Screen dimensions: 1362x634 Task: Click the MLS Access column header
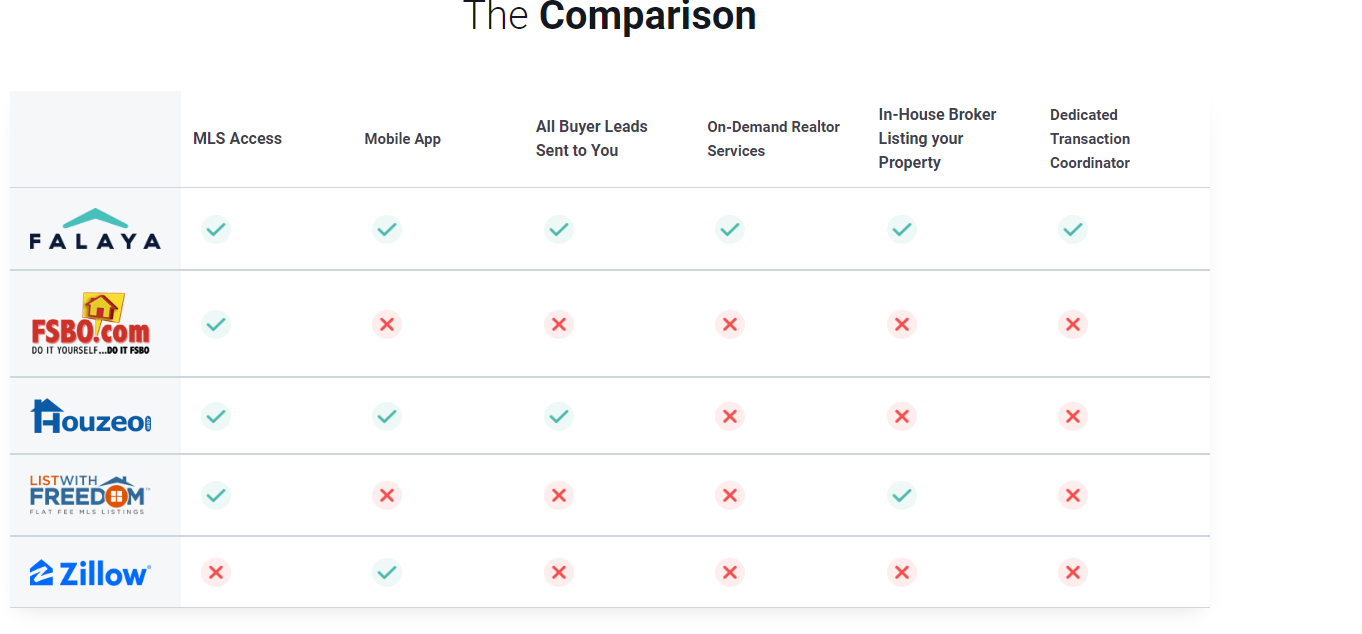237,139
